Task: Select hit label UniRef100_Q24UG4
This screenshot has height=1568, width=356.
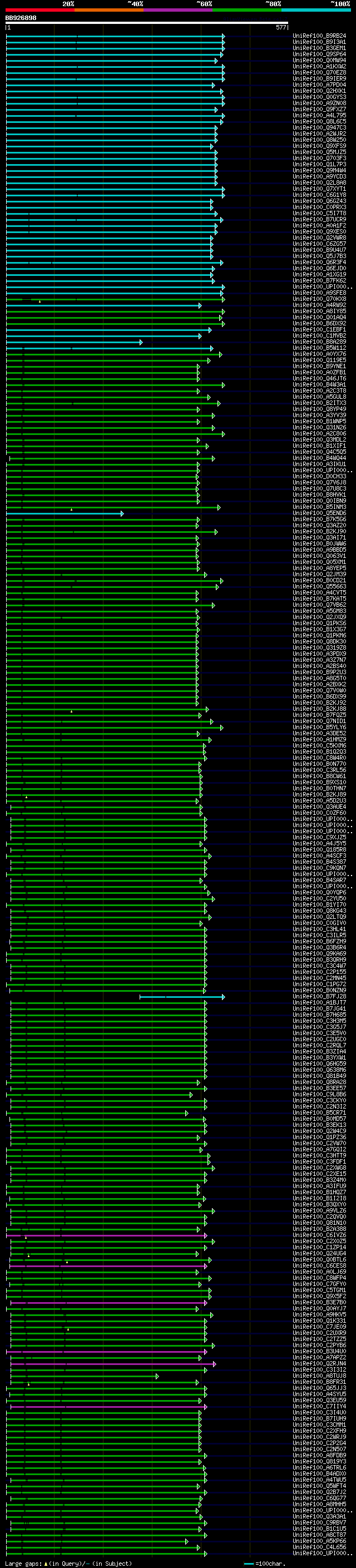Action: coord(319,1253)
